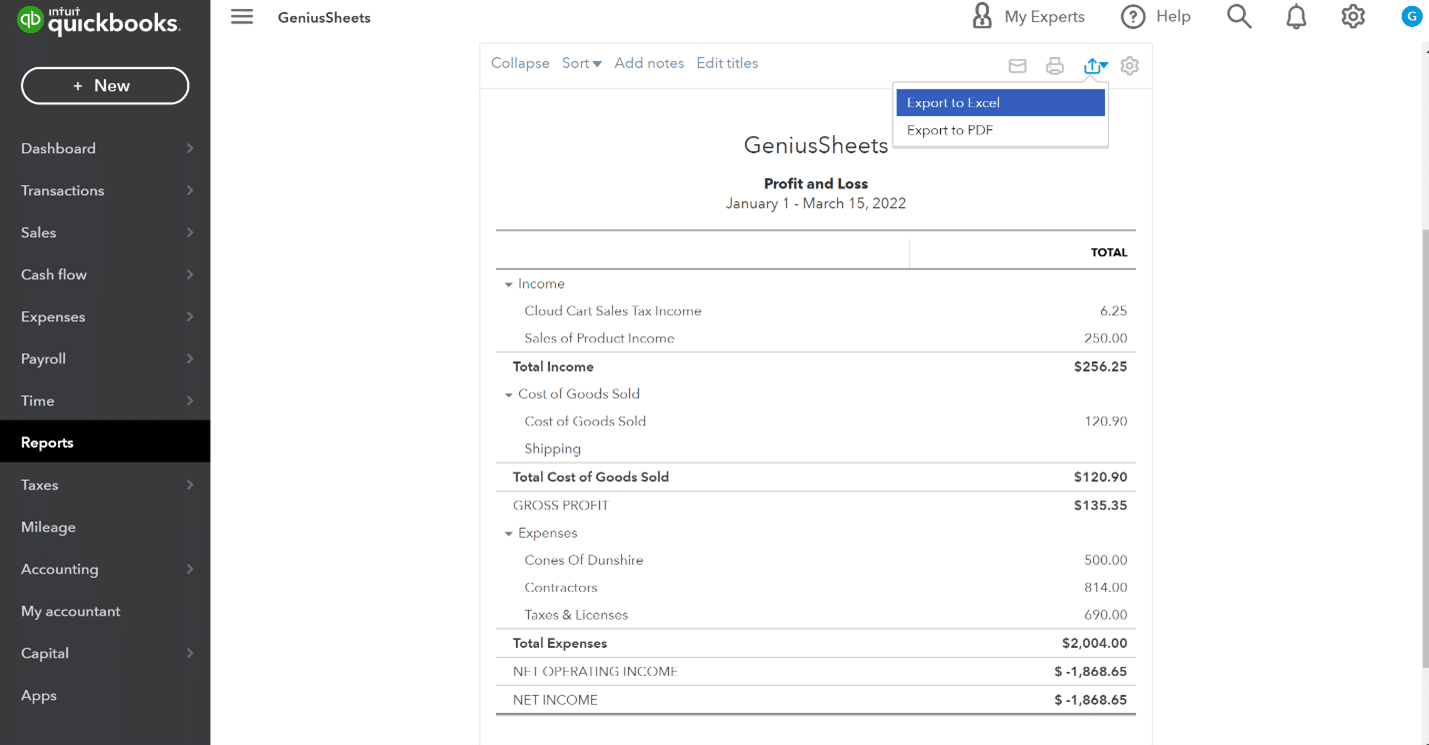This screenshot has height=745, width=1429.
Task: Expand the Payroll submenu chevron
Action: [190, 358]
